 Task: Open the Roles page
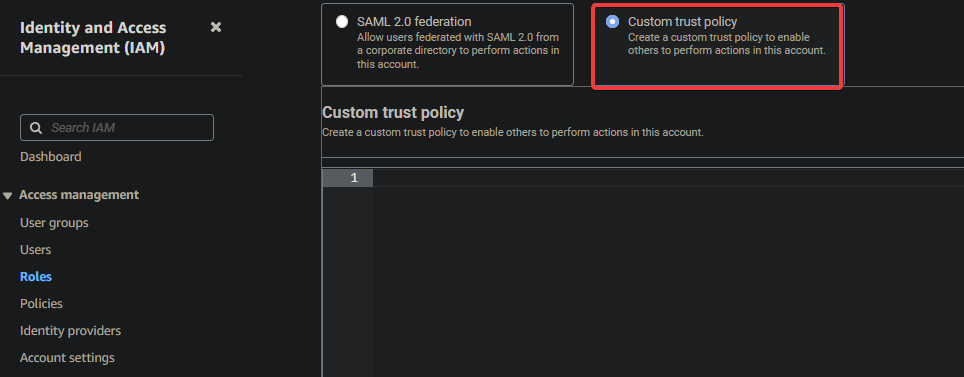click(x=36, y=277)
